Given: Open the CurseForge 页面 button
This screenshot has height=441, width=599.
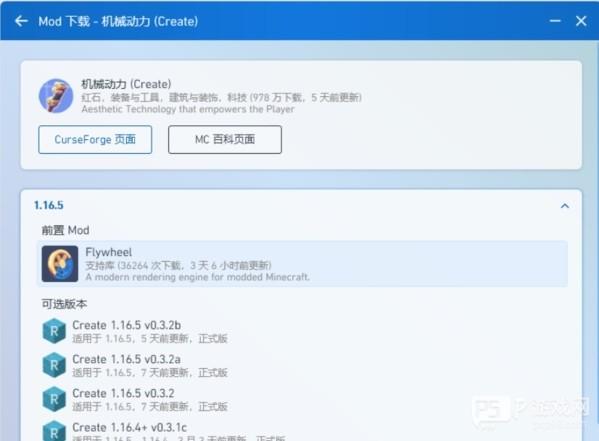Looking at the screenshot, I should [x=95, y=139].
